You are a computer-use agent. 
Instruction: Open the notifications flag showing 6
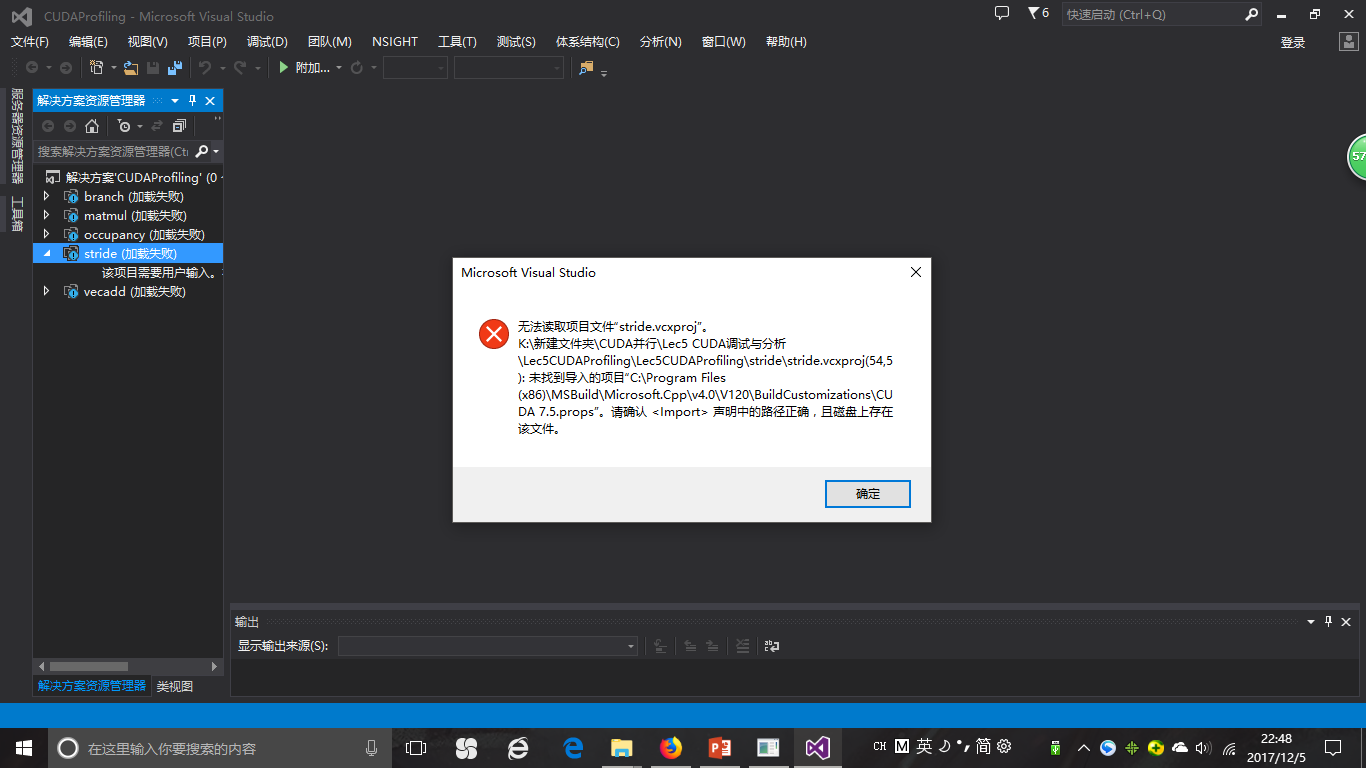[1038, 13]
